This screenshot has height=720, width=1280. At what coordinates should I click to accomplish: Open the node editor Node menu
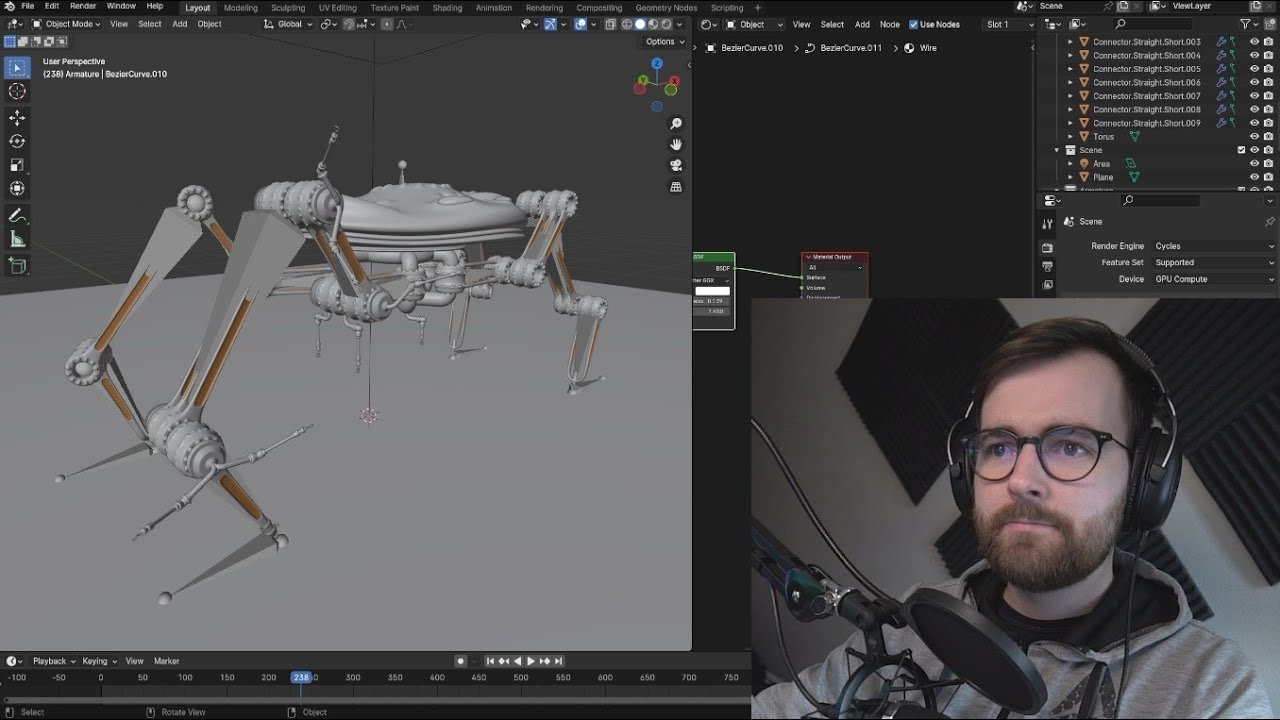tap(889, 24)
